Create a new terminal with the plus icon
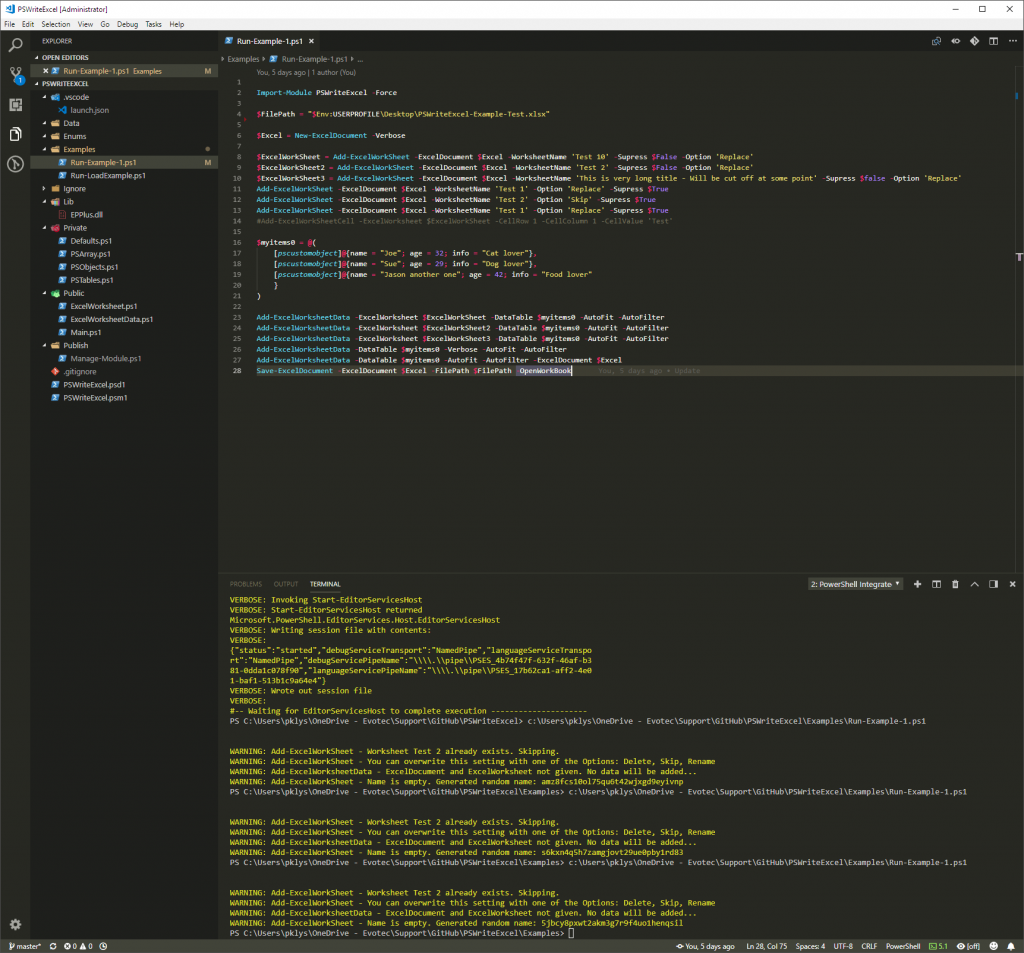The image size is (1024, 953). click(917, 584)
